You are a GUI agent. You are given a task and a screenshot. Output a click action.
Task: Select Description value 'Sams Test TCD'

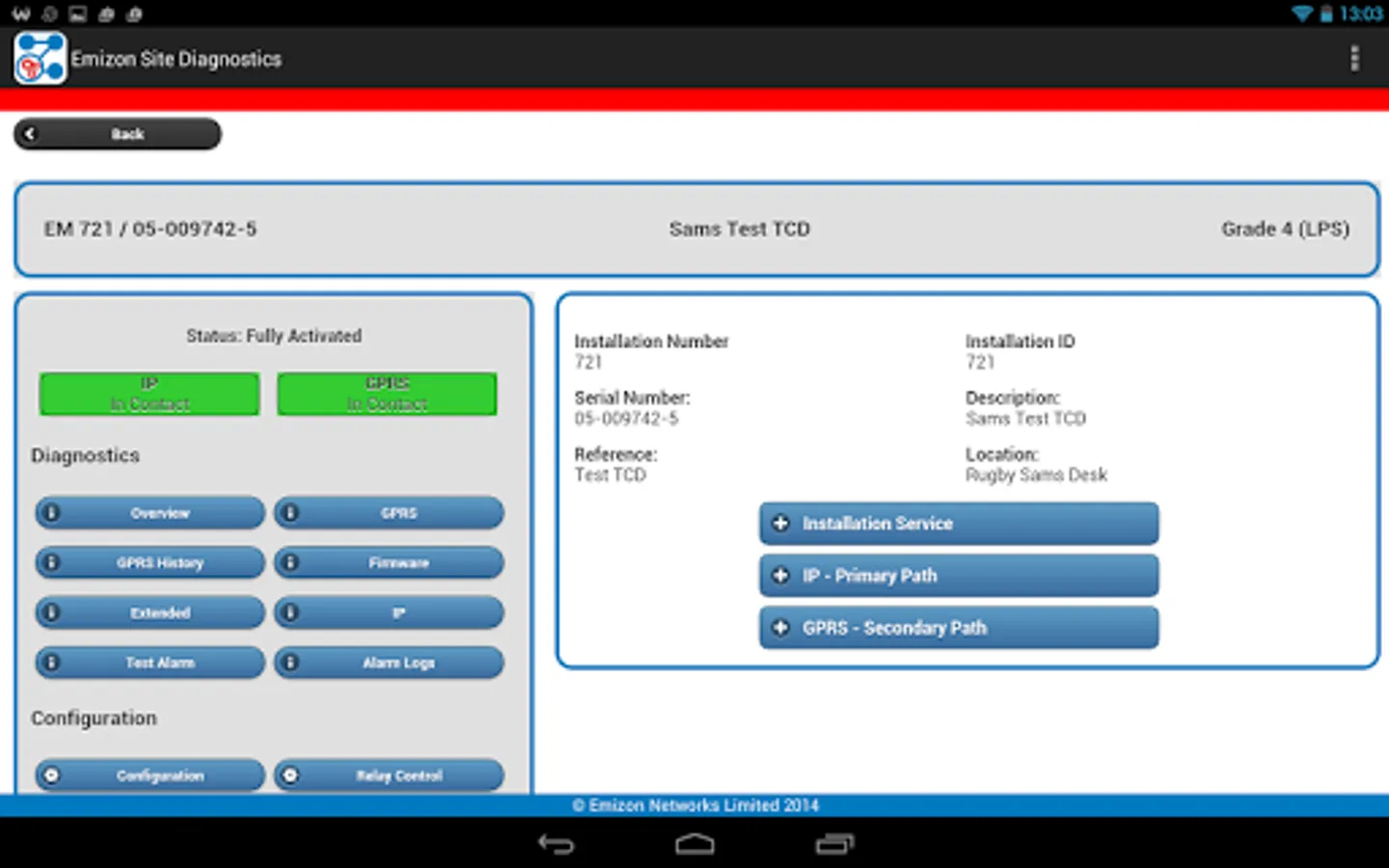pos(1026,419)
